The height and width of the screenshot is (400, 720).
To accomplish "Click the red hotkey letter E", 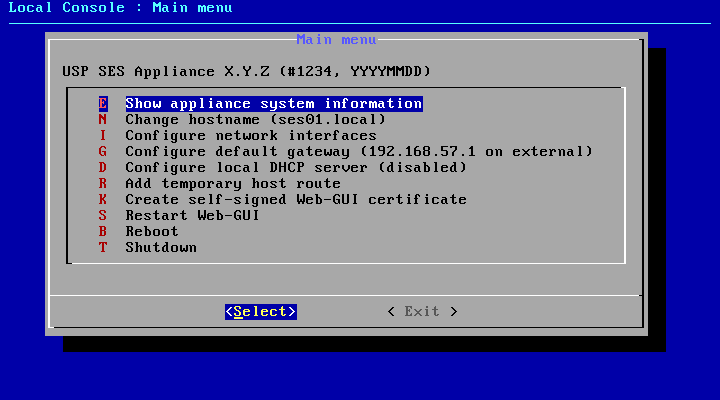I will click(x=102, y=104).
